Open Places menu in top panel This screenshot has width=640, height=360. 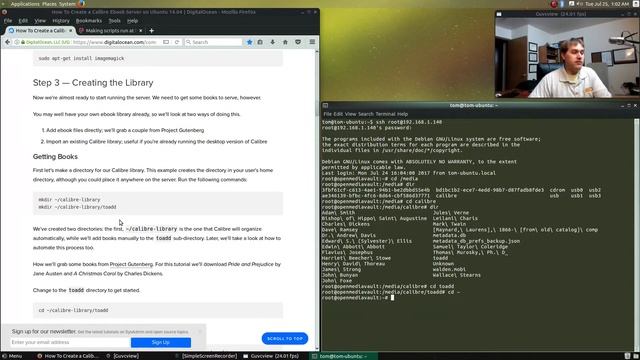pyautogui.click(x=49, y=4)
